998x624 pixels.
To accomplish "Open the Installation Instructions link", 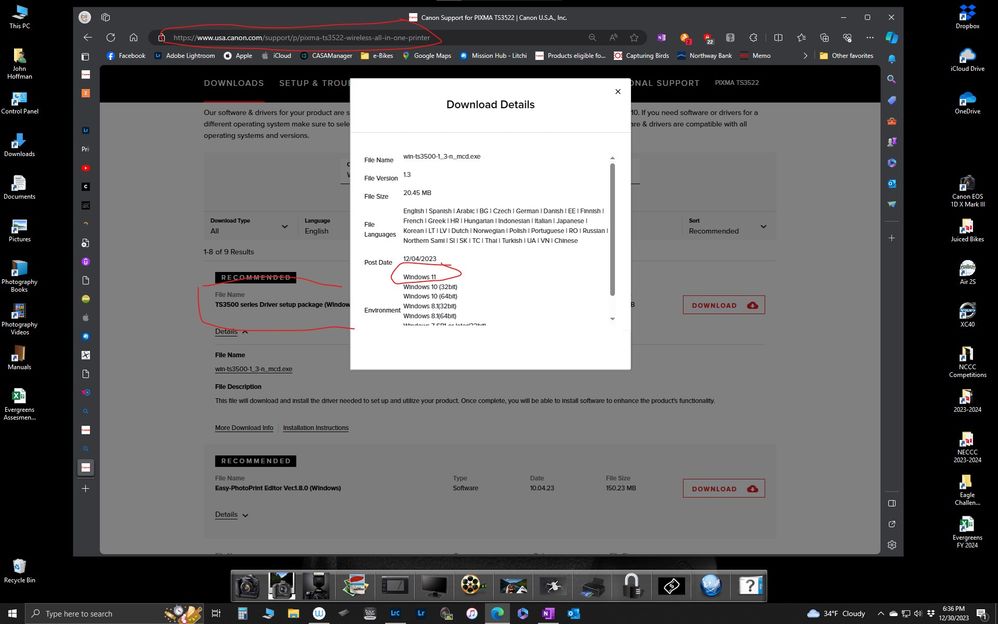I will pos(315,428).
